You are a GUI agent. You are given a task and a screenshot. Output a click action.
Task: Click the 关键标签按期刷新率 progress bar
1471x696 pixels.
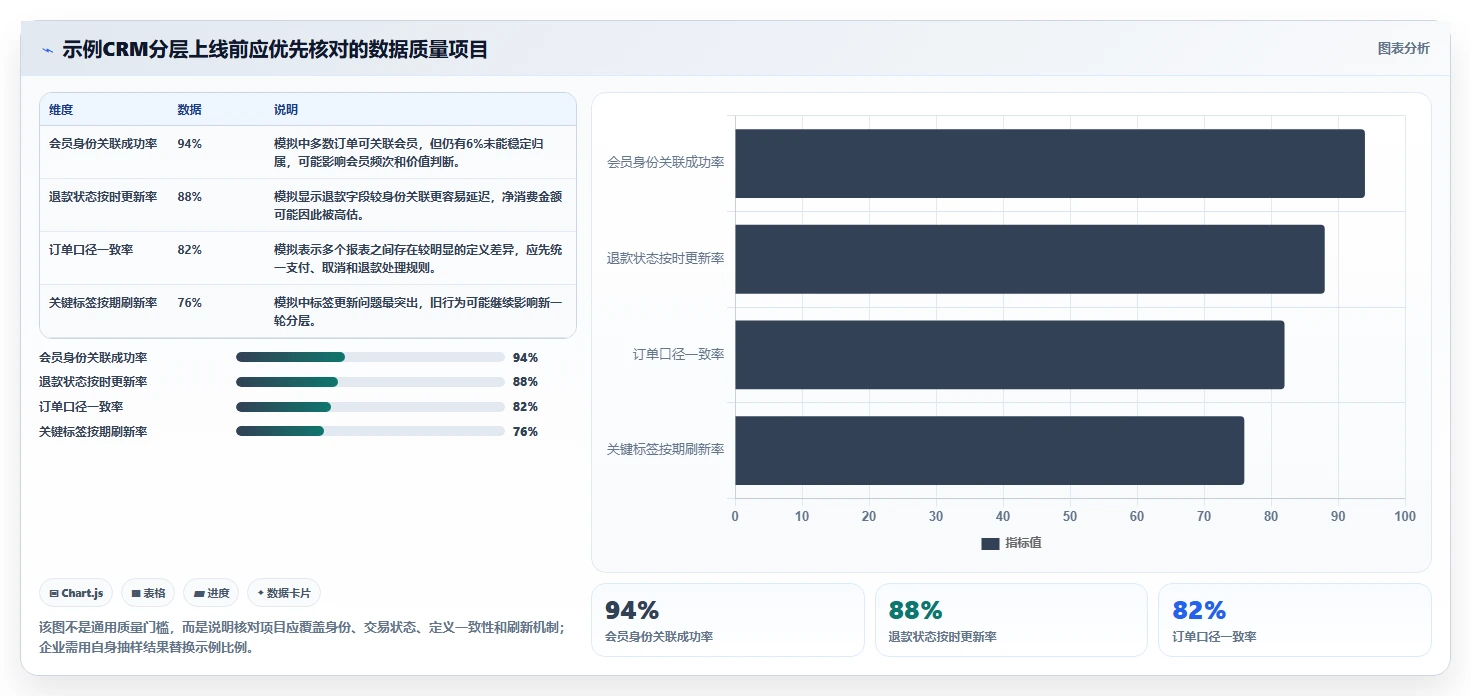coord(370,431)
